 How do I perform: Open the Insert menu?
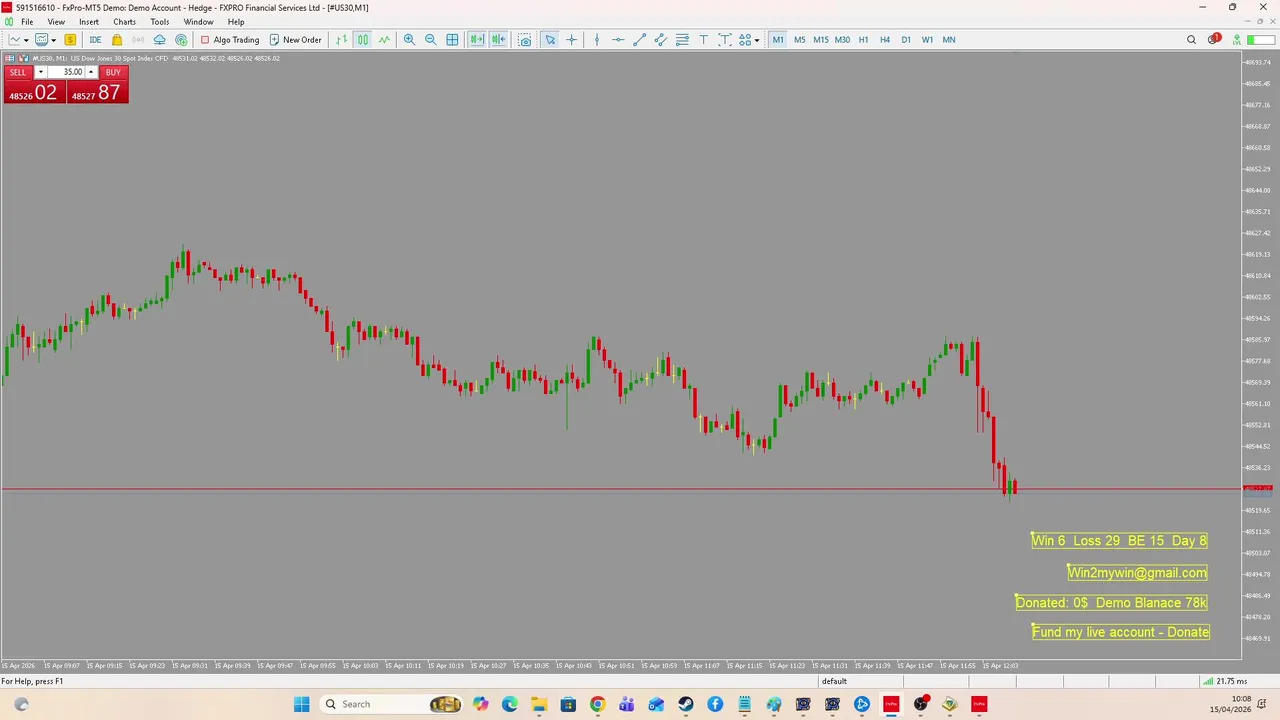click(x=89, y=22)
